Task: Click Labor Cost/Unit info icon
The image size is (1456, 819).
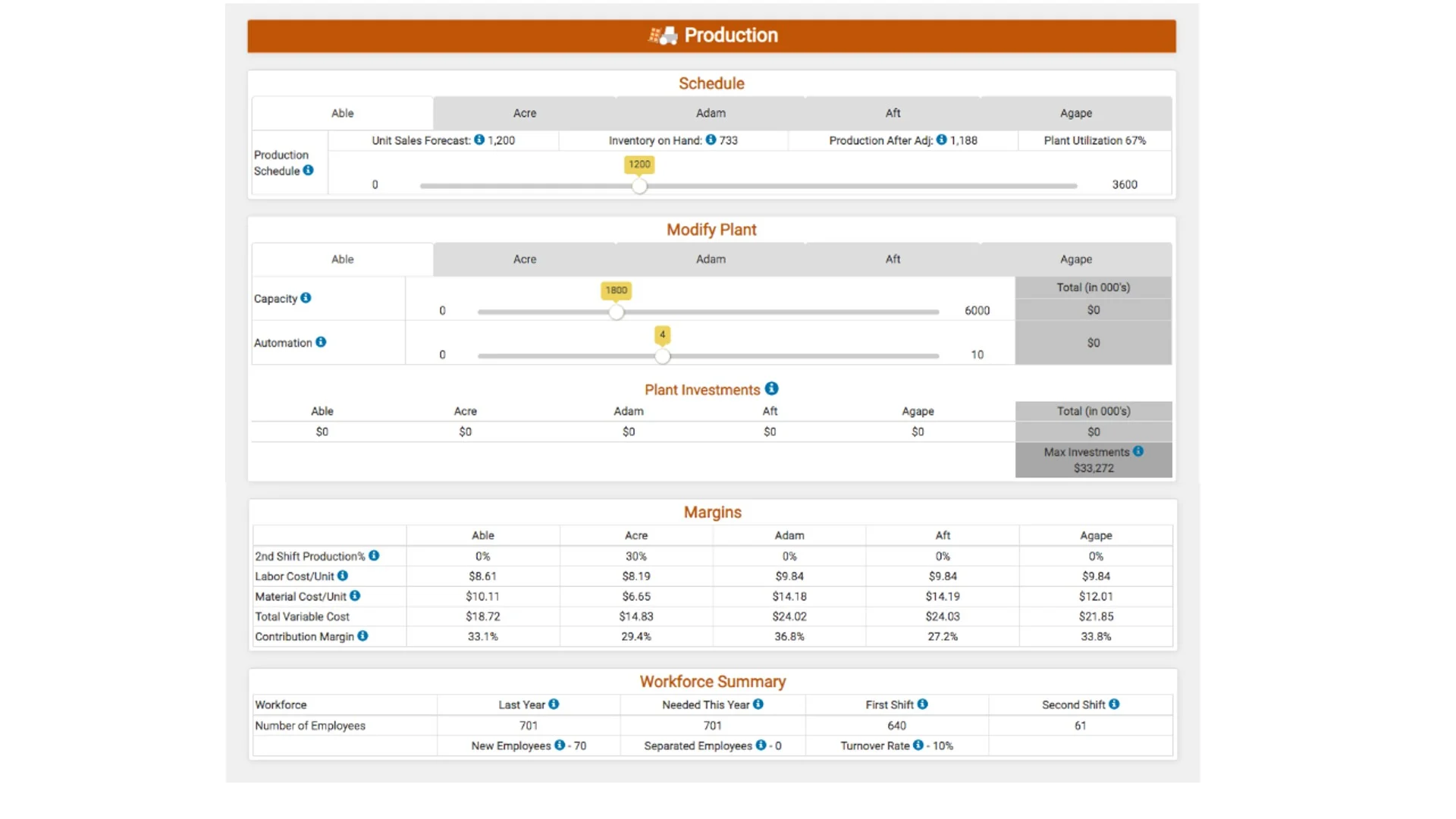Action: coord(343,576)
